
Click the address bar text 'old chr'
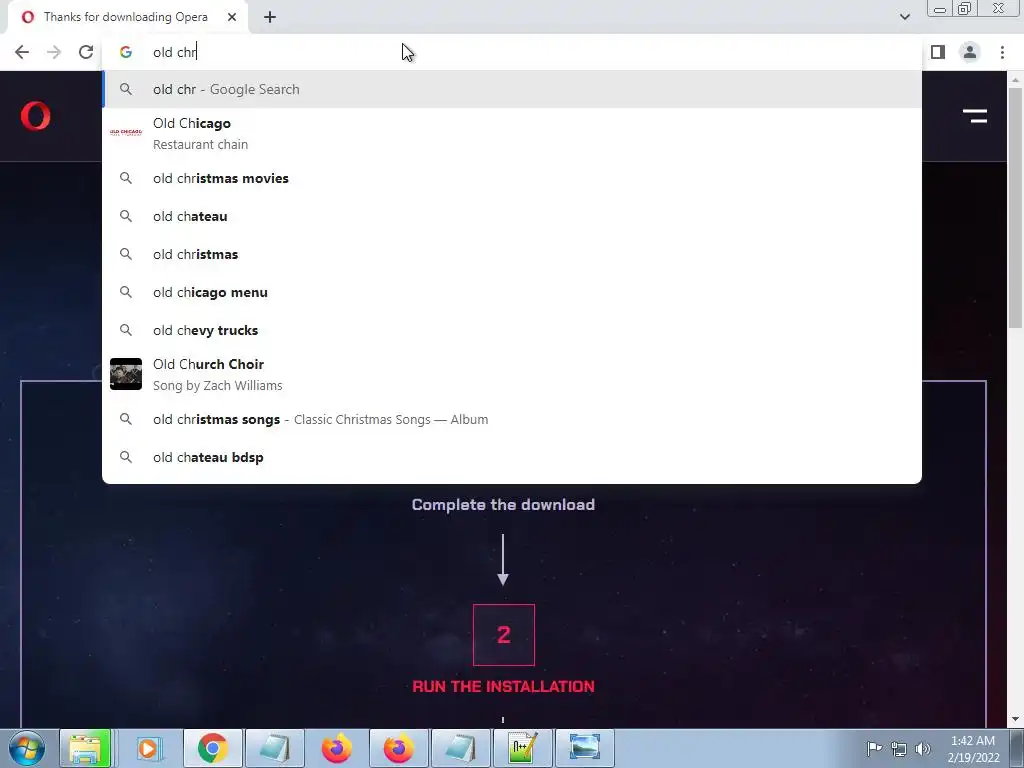click(x=174, y=52)
